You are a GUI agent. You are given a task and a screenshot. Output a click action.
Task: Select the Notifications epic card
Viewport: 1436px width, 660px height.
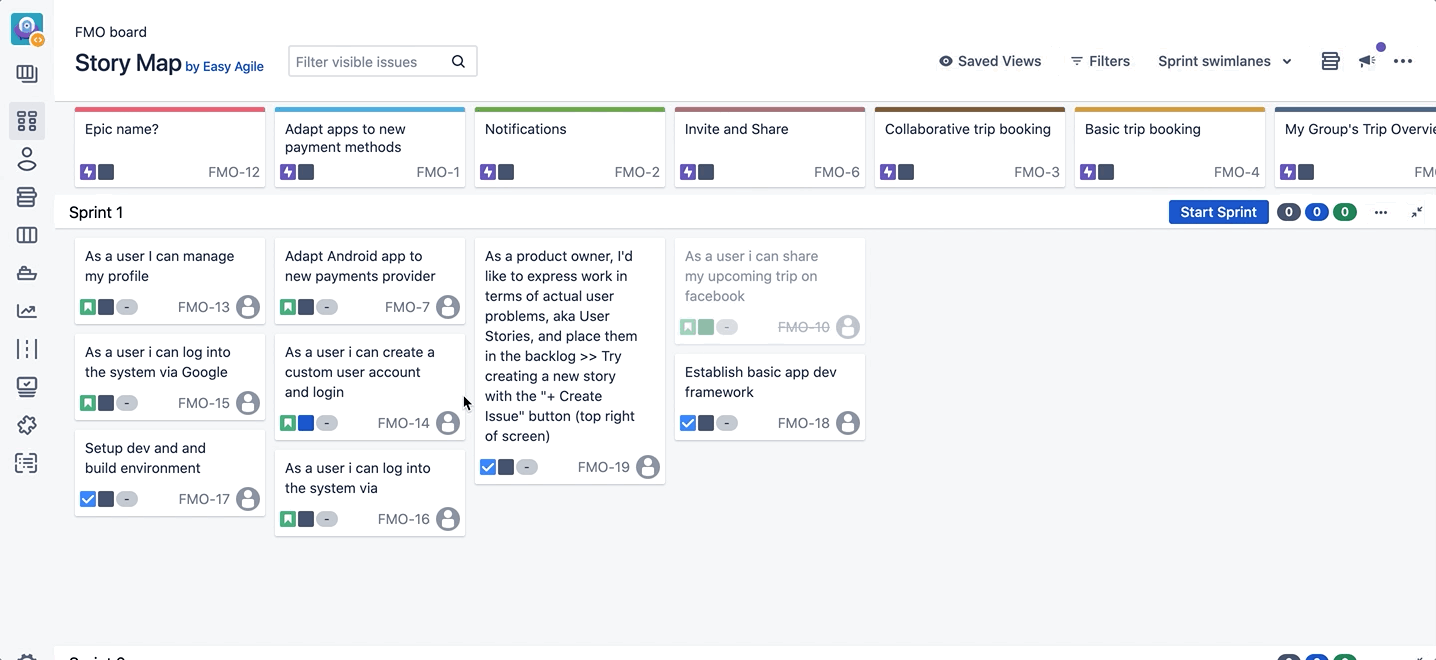point(570,147)
